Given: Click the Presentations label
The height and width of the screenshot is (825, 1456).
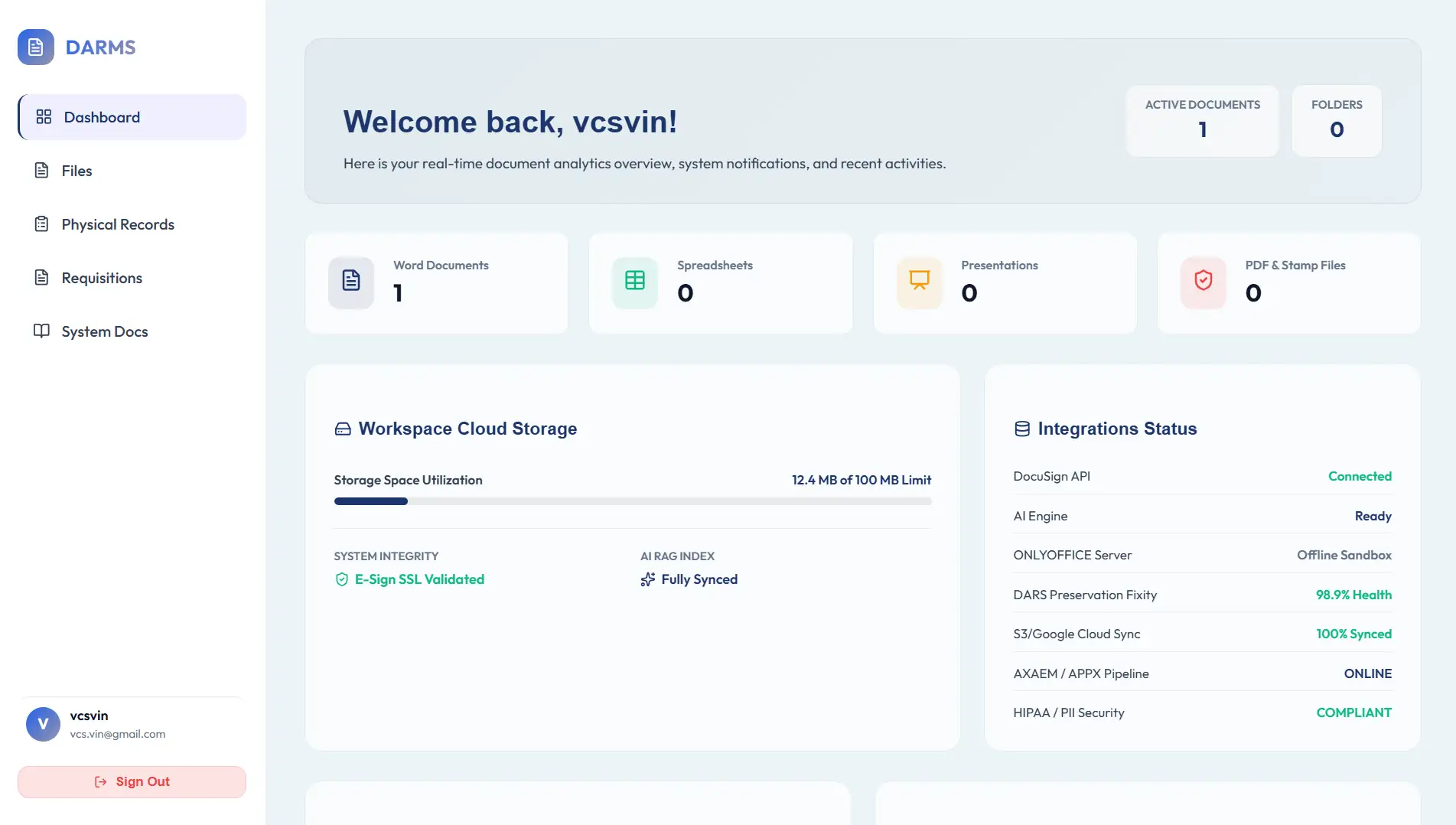Looking at the screenshot, I should click(x=999, y=266).
